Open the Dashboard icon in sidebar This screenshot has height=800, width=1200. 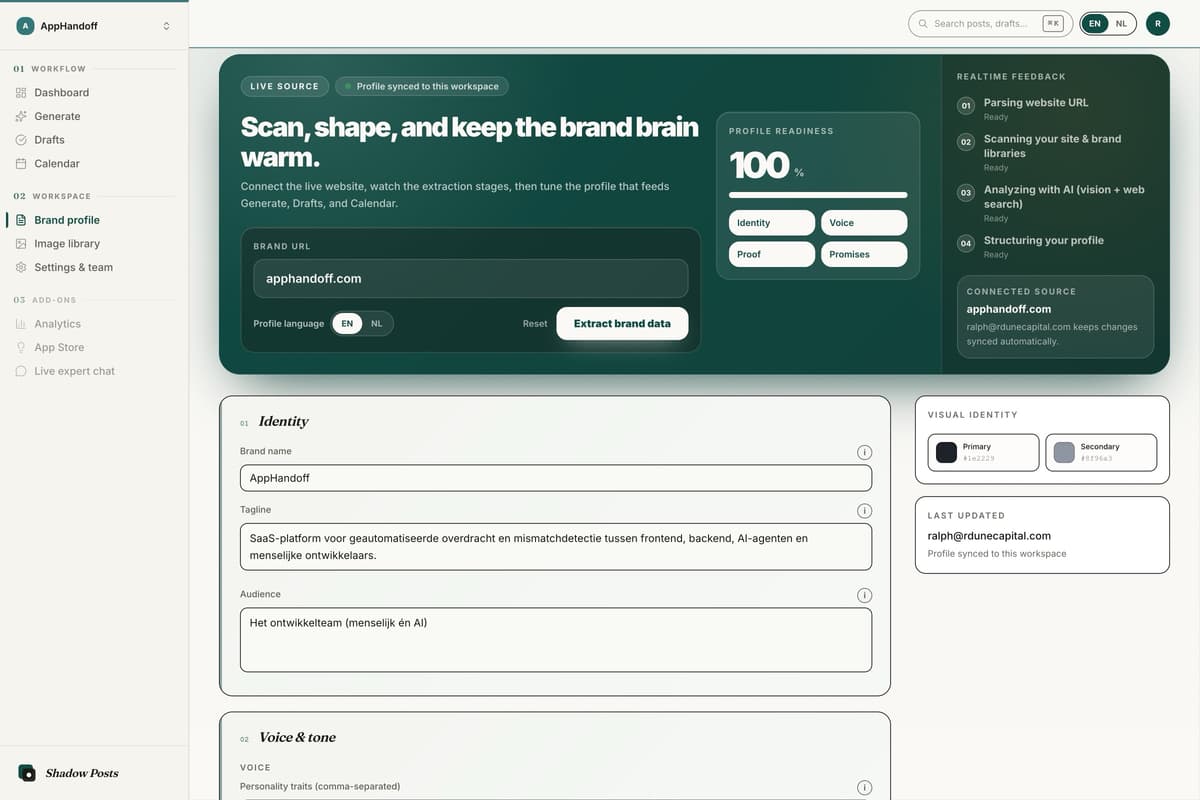pyautogui.click(x=21, y=92)
